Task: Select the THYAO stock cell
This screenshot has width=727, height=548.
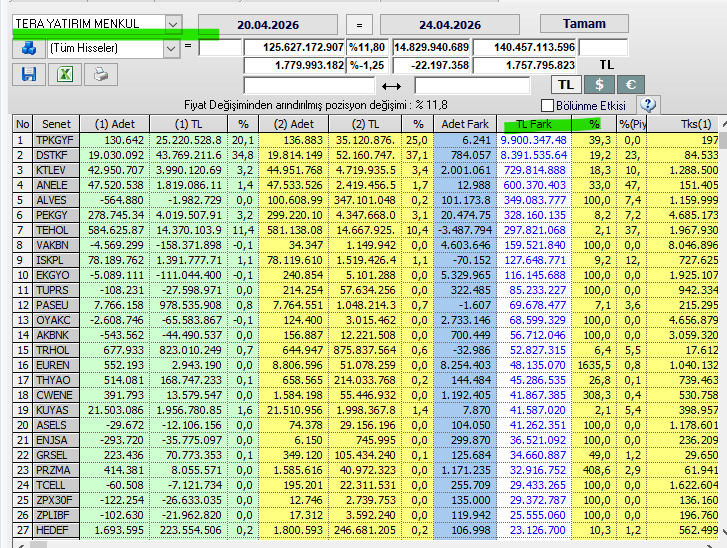Action: 56,380
